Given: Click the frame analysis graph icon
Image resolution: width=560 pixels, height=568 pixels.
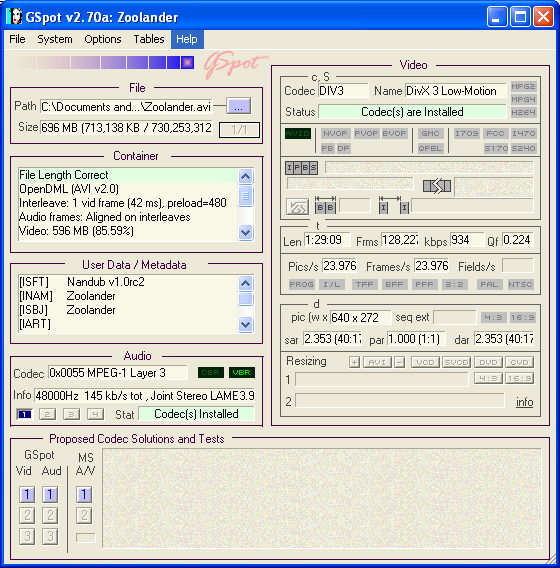Looking at the screenshot, I should [298, 207].
